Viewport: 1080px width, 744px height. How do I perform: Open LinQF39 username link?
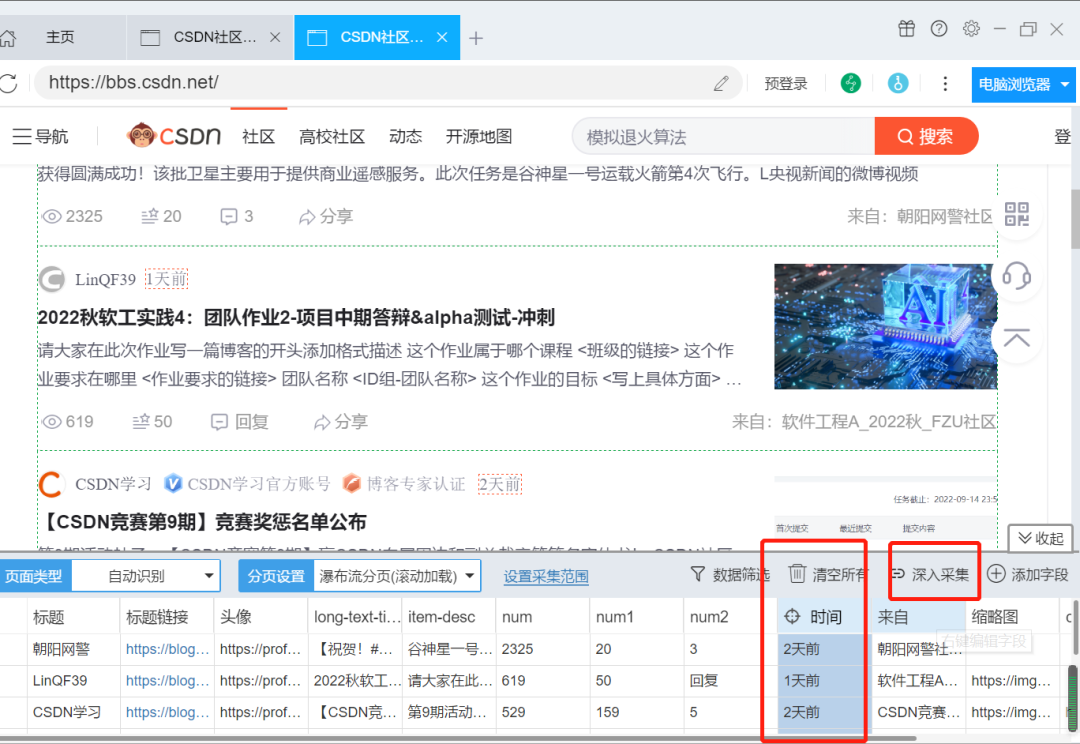click(105, 280)
